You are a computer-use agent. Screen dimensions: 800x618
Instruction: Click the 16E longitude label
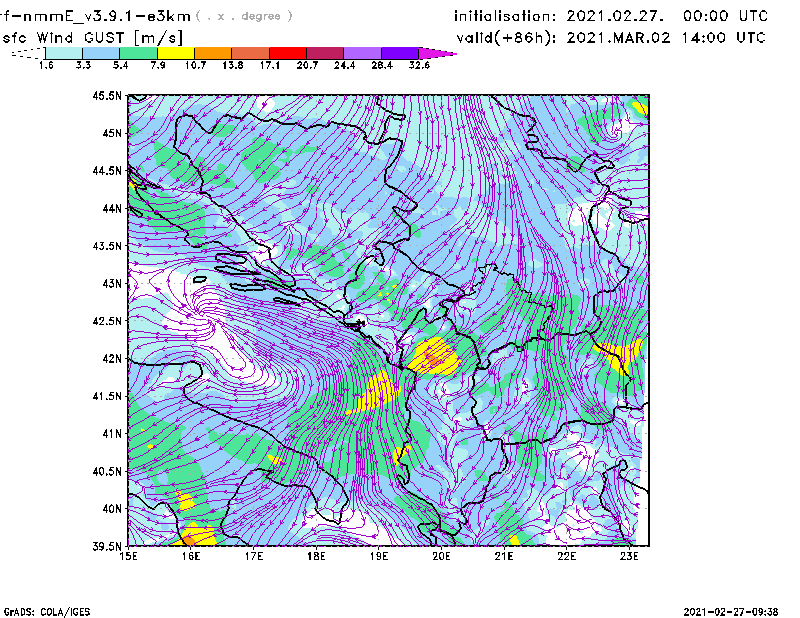click(x=191, y=556)
